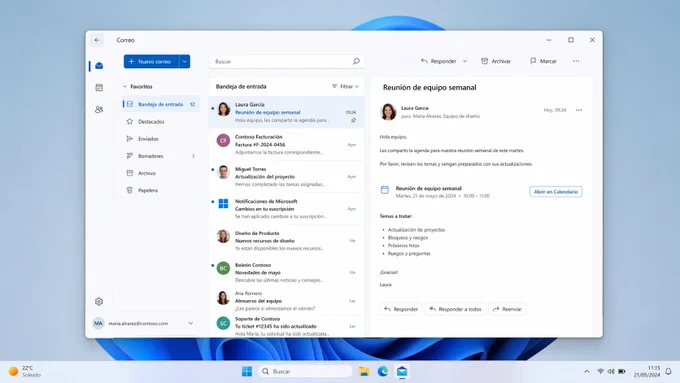Image resolution: width=680 pixels, height=383 pixels.
Task: Open the Enviados folder
Action: 161,139
